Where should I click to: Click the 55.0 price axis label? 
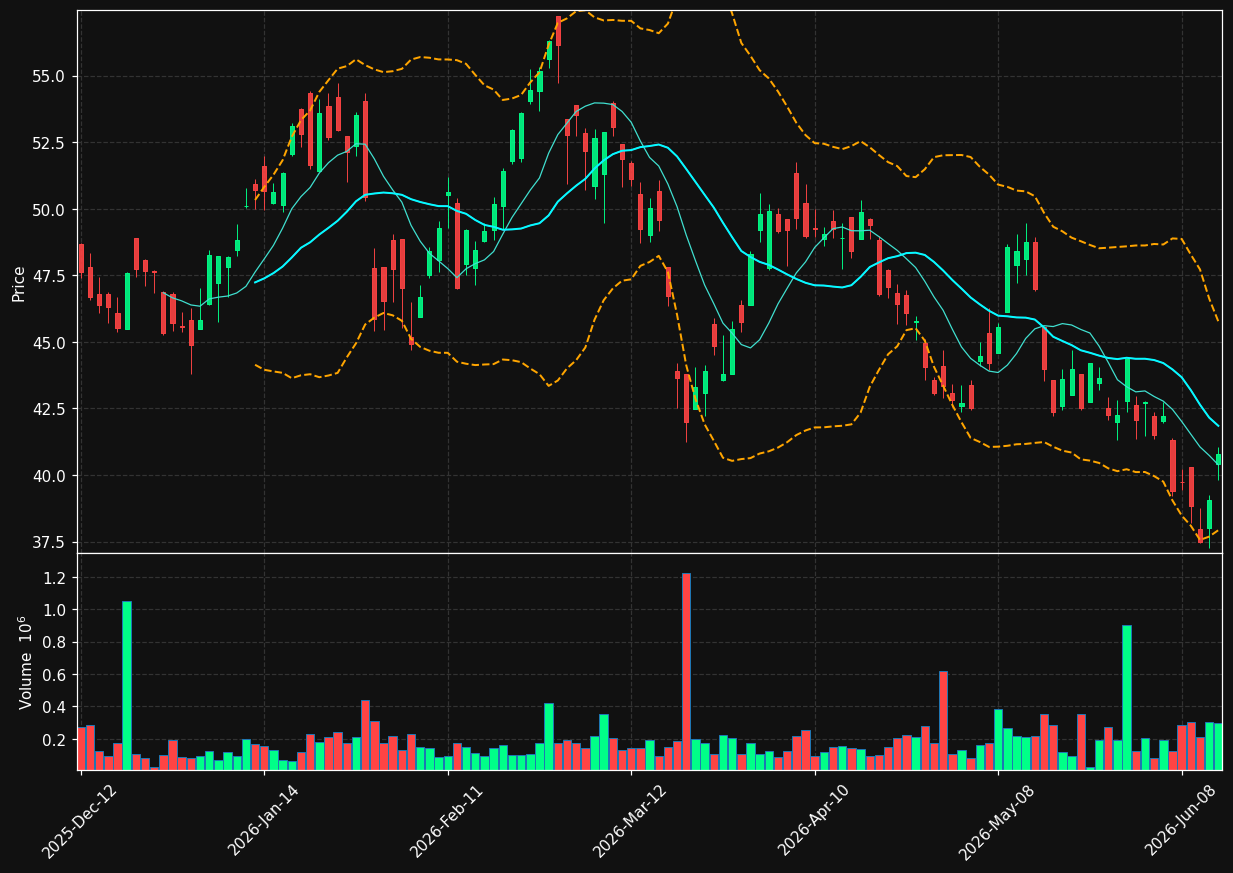(50, 77)
